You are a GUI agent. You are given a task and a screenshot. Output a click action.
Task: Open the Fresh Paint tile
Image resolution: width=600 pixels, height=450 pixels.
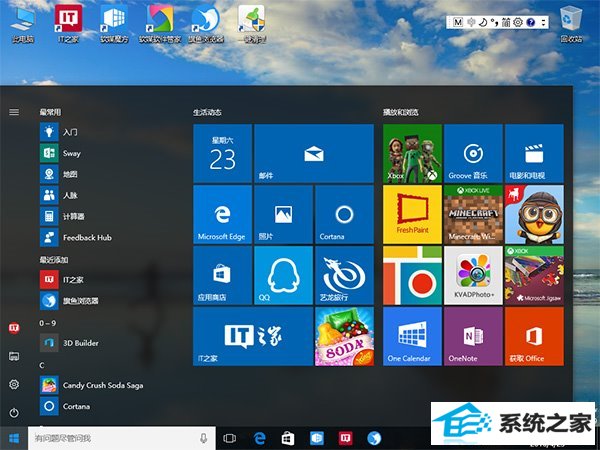pyautogui.click(x=412, y=214)
